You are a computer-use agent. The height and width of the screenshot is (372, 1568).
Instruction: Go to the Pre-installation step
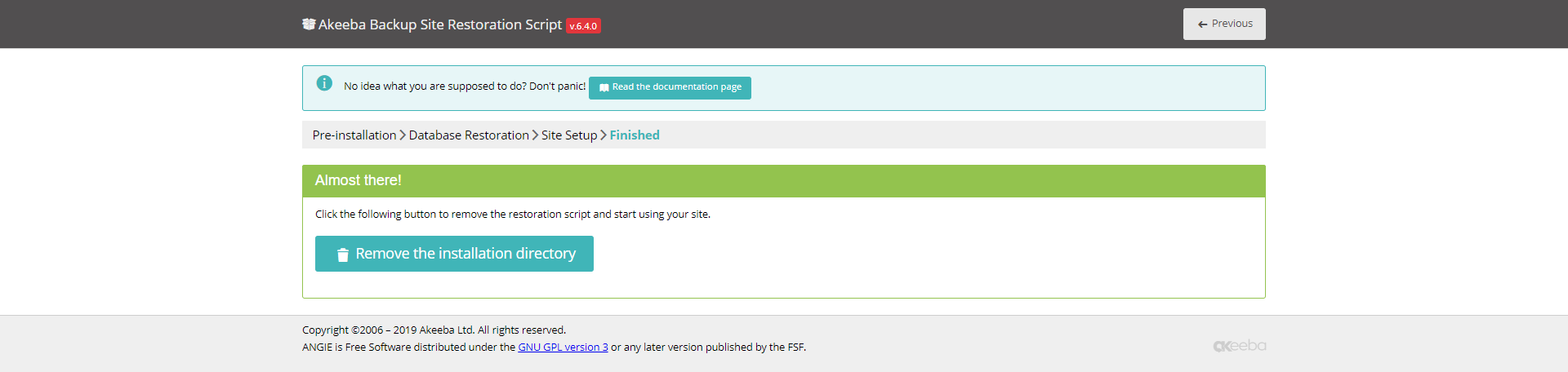354,135
